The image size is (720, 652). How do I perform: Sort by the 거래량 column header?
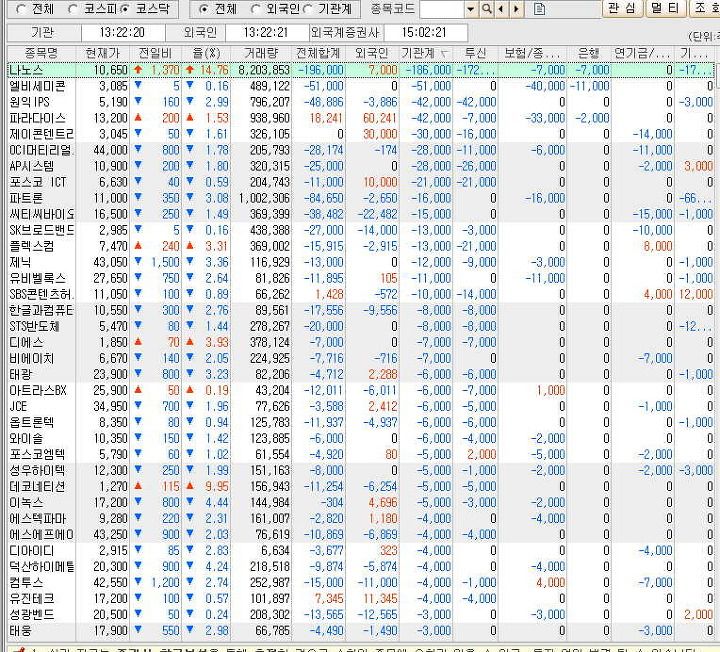coord(261,53)
